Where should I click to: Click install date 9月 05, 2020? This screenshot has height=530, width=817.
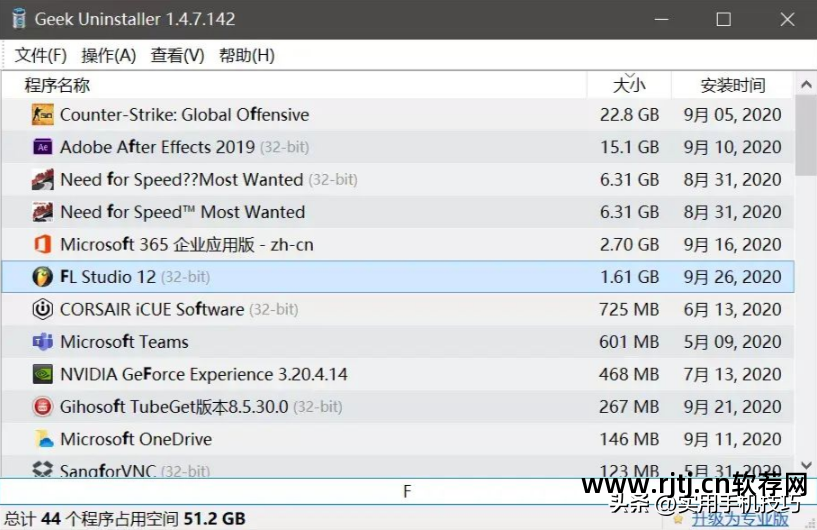tap(733, 115)
